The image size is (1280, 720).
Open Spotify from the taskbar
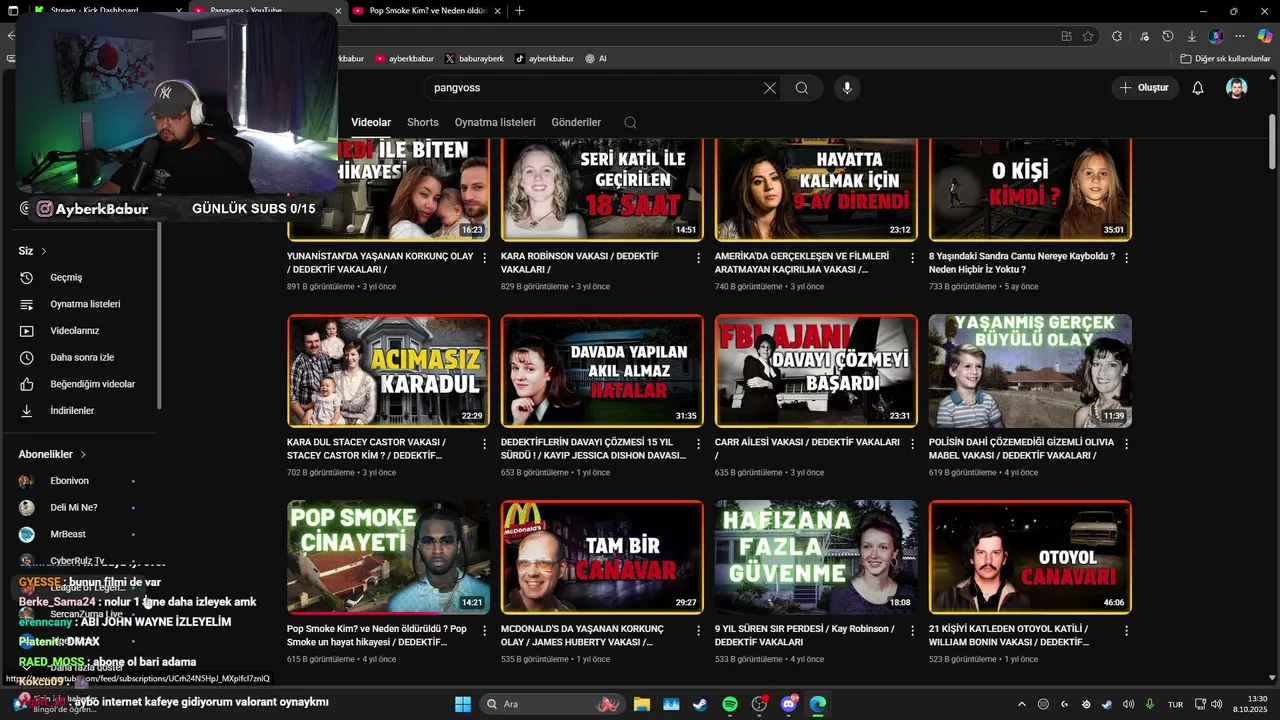click(730, 704)
